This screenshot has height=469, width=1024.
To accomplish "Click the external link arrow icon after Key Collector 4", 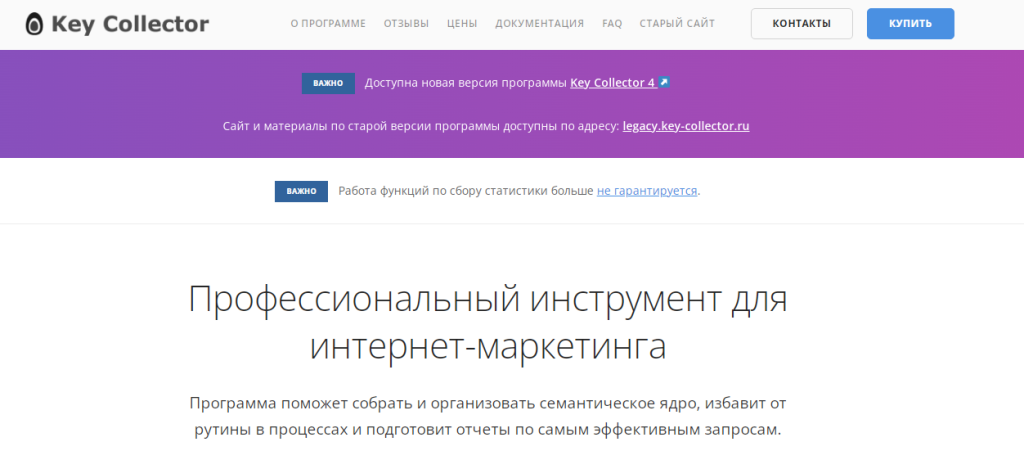I will 664,83.
